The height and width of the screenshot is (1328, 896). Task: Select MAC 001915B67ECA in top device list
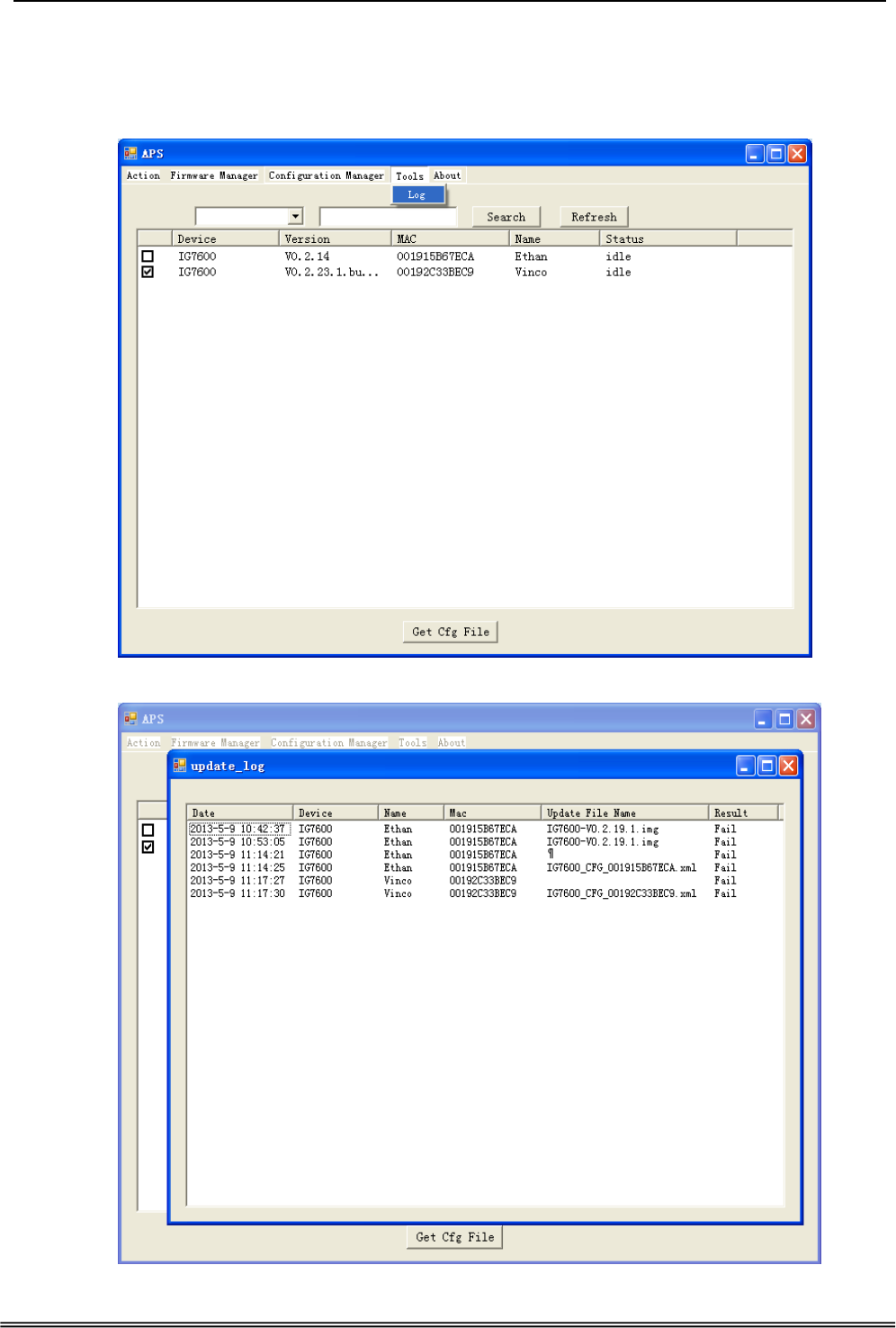point(435,256)
